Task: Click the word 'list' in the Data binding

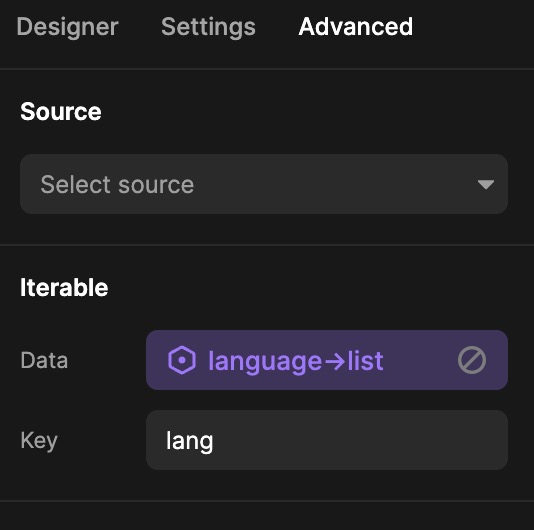Action: tap(365, 360)
